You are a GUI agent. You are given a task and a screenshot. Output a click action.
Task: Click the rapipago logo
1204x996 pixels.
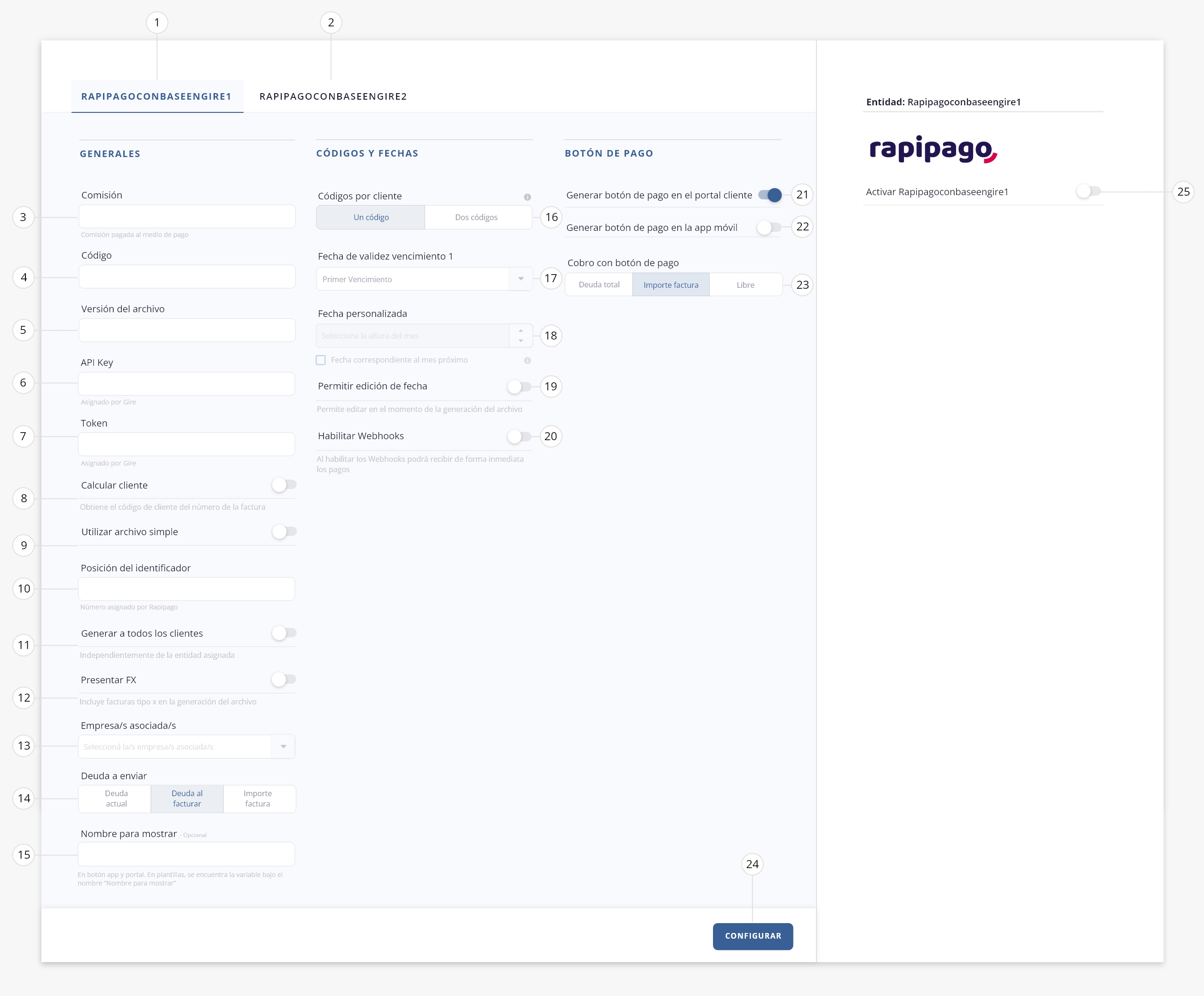933,149
